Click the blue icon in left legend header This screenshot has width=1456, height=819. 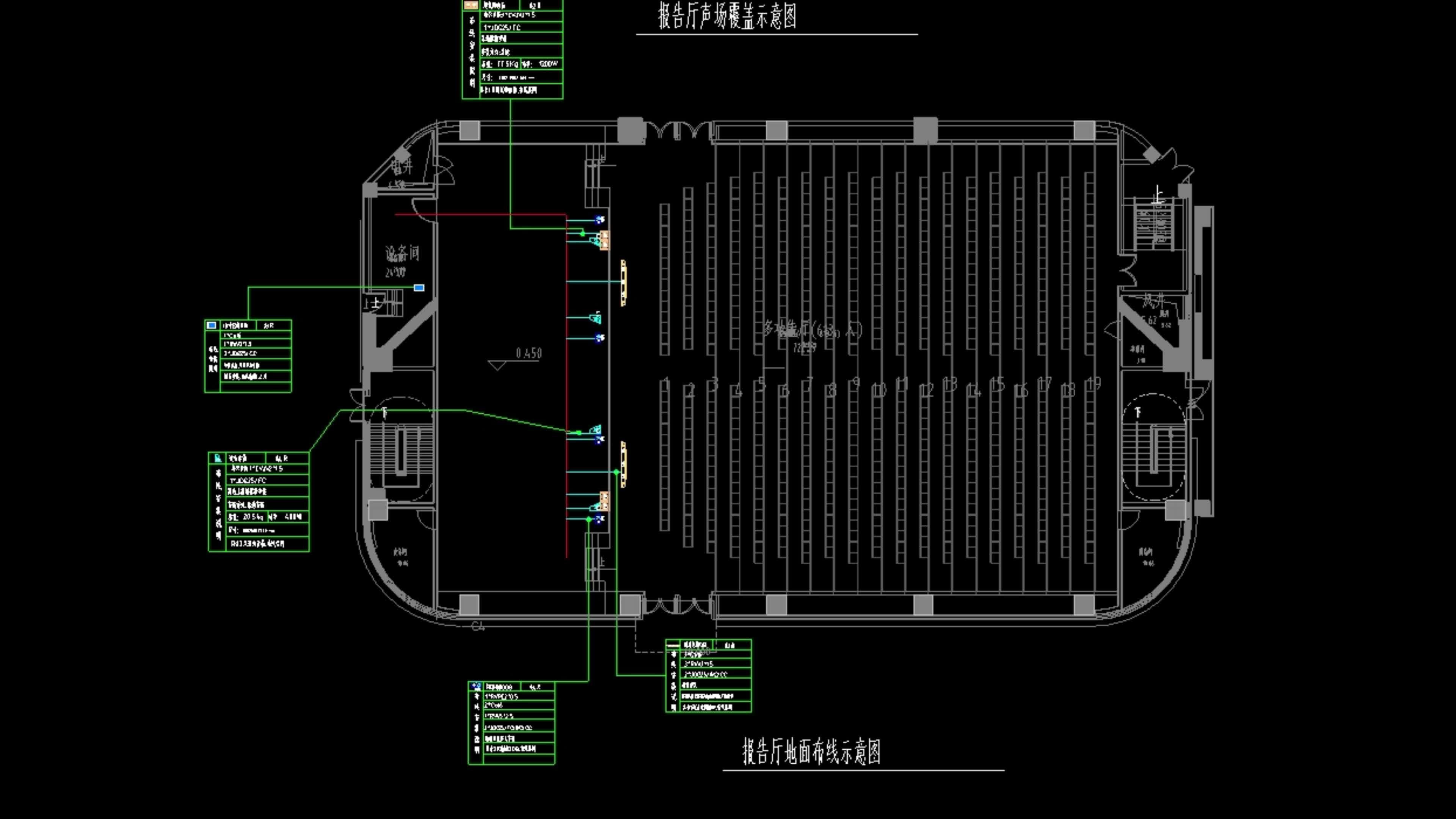click(x=212, y=326)
